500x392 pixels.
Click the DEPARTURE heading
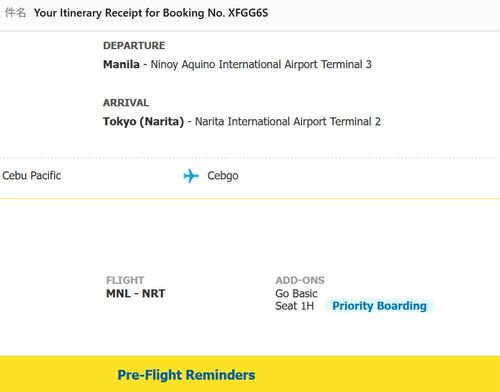tap(134, 46)
